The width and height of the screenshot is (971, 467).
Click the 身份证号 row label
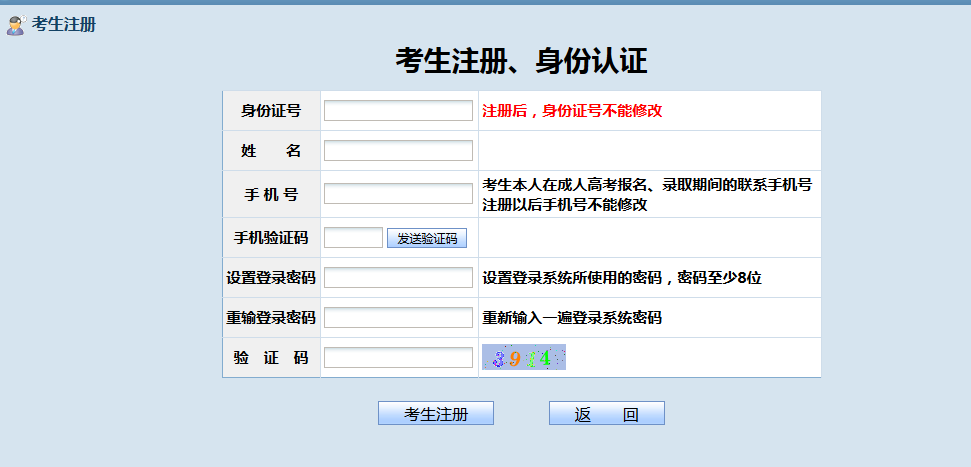coord(271,111)
